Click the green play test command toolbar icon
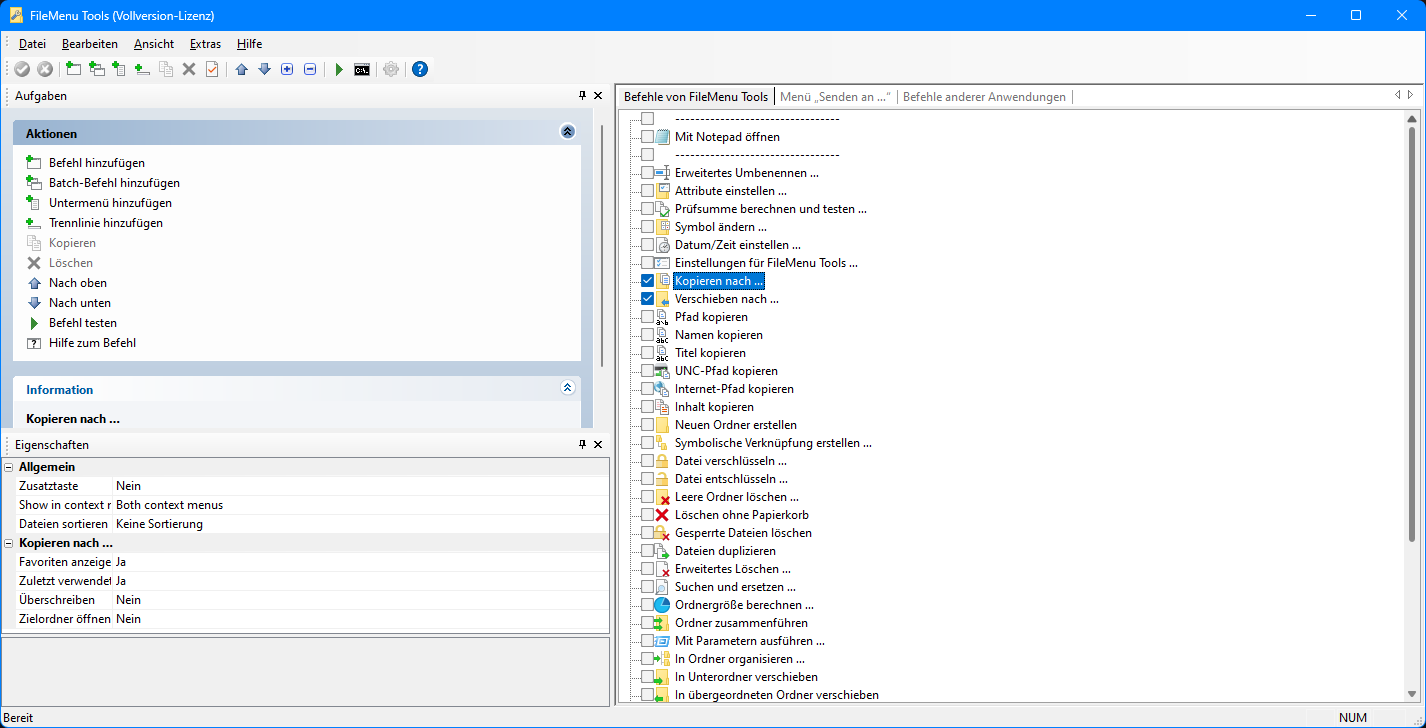Screen dimensions: 1426x728 [x=339, y=69]
